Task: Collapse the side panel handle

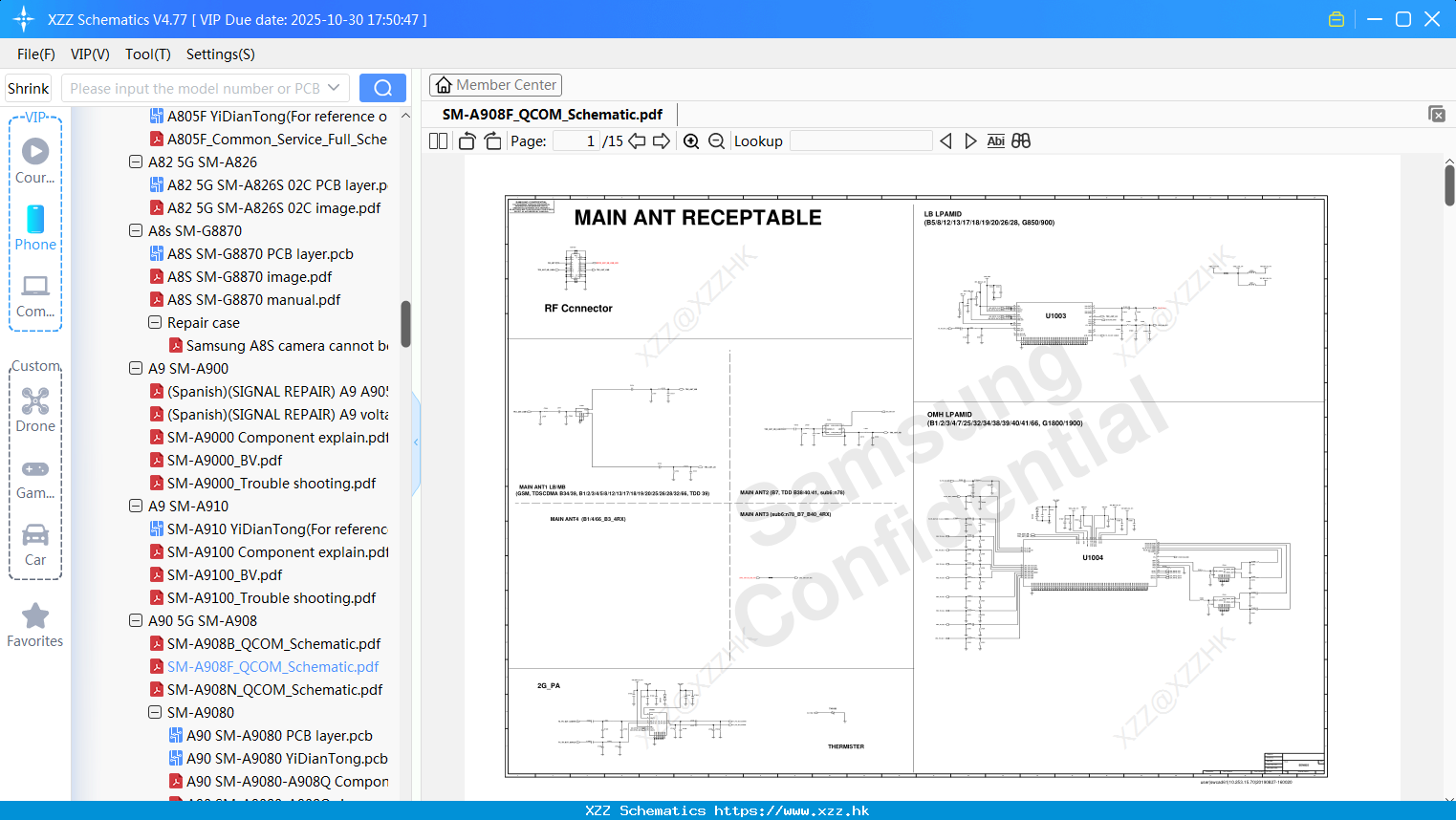Action: (x=416, y=442)
